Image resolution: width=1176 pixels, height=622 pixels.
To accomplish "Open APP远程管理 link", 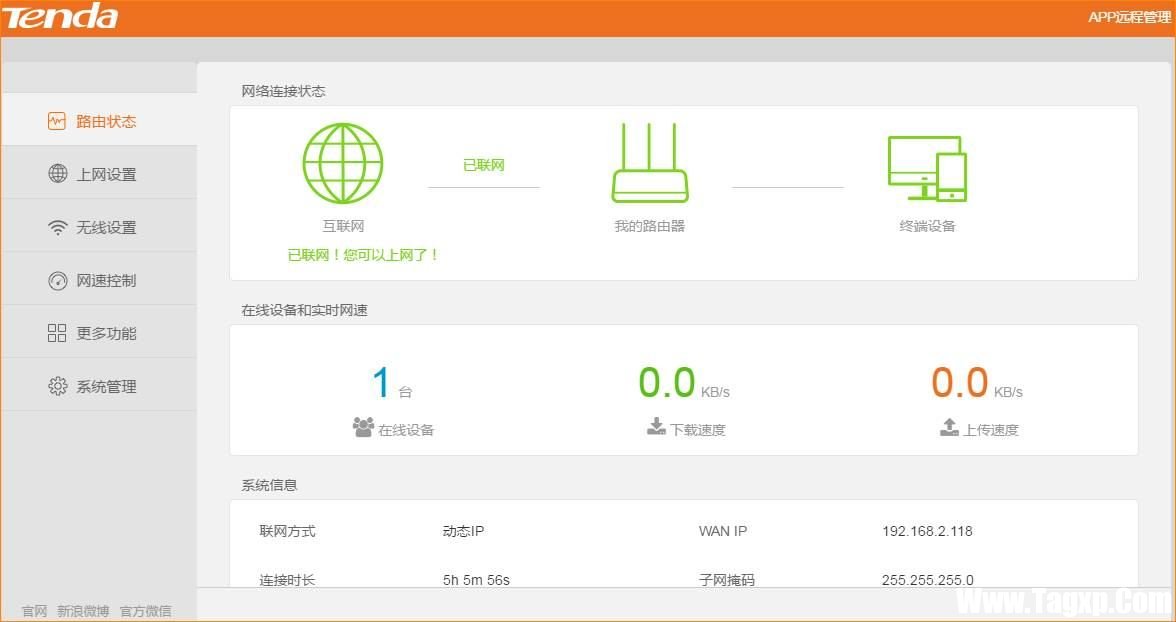I will tap(1130, 17).
